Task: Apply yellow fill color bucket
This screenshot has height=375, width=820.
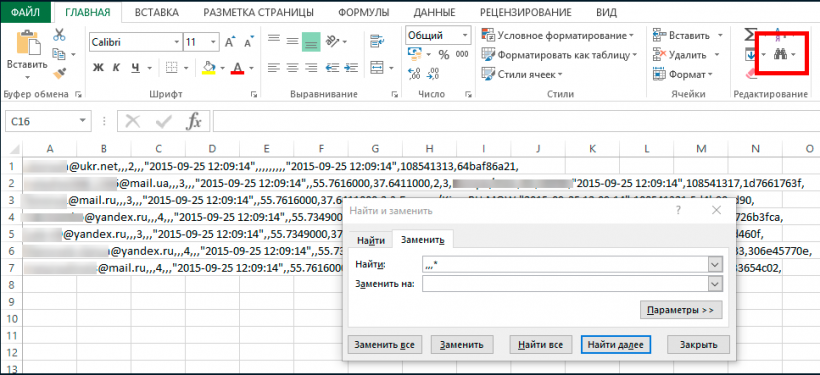Action: coord(209,67)
